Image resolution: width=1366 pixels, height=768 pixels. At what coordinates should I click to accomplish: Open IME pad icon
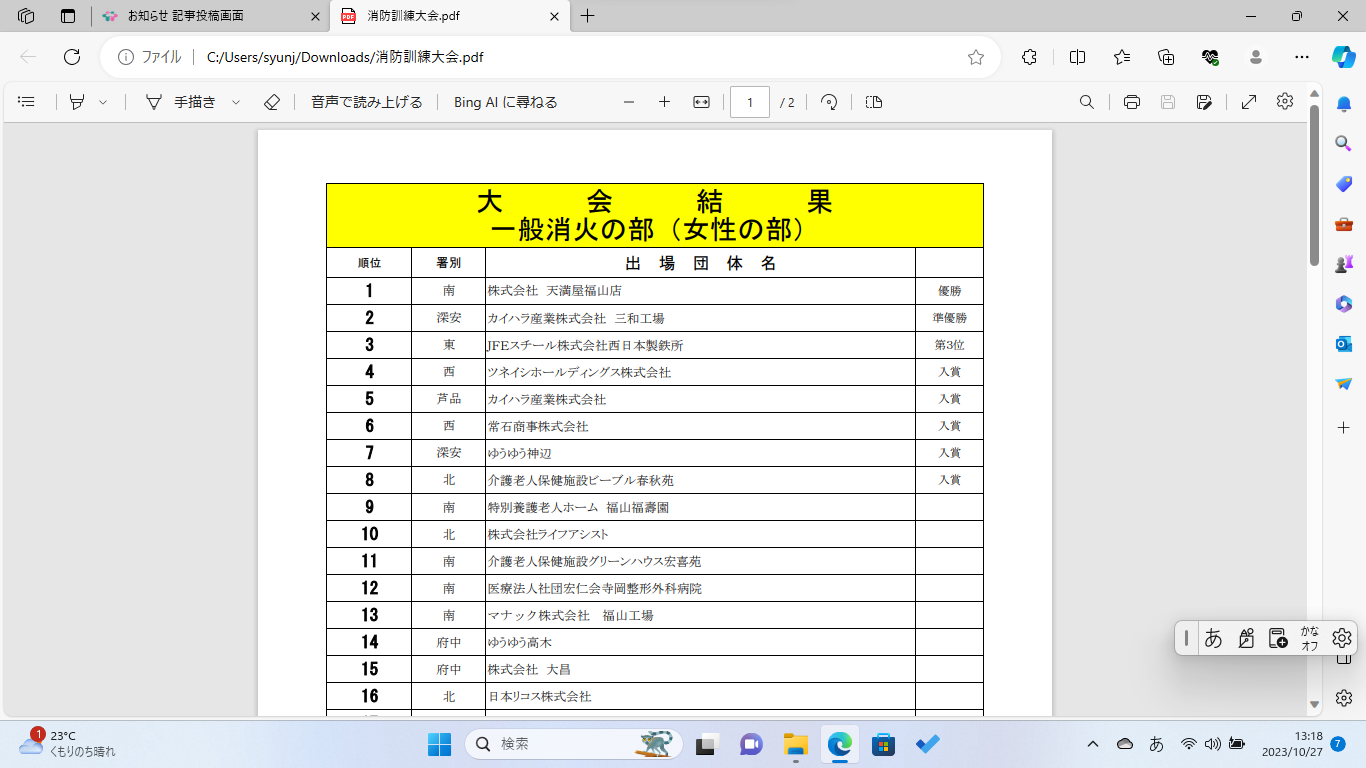pos(1246,638)
